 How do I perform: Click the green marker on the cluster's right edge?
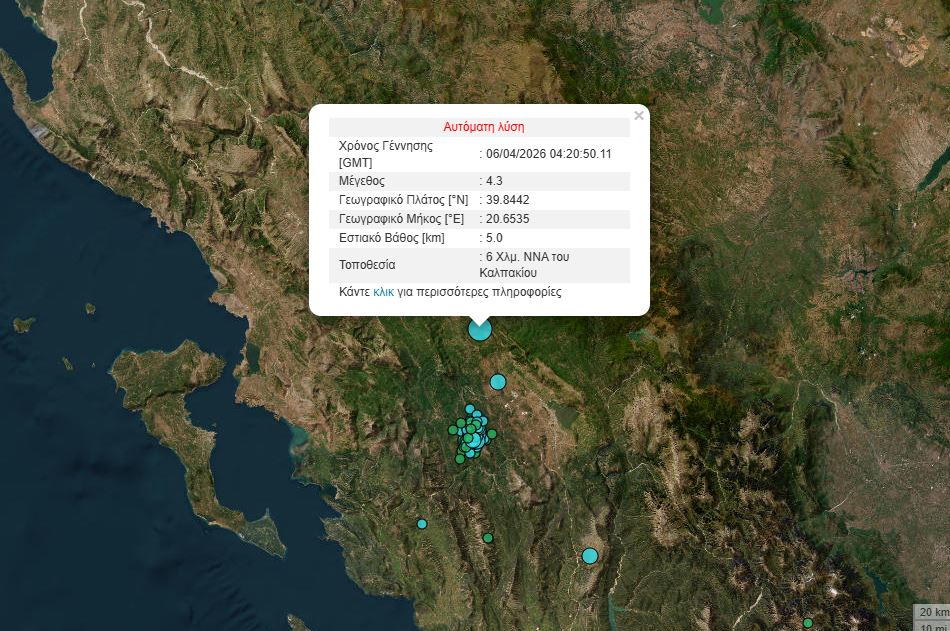tap(492, 433)
